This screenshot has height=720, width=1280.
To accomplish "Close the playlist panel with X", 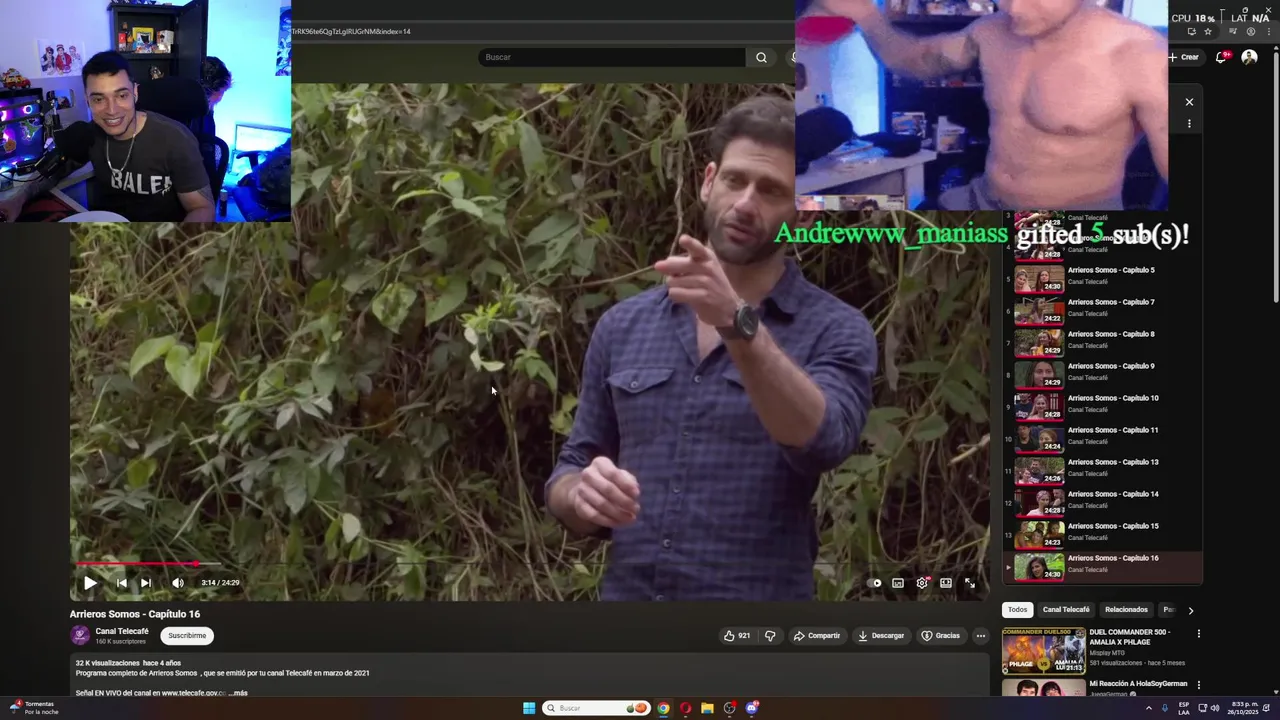I will (x=1189, y=102).
